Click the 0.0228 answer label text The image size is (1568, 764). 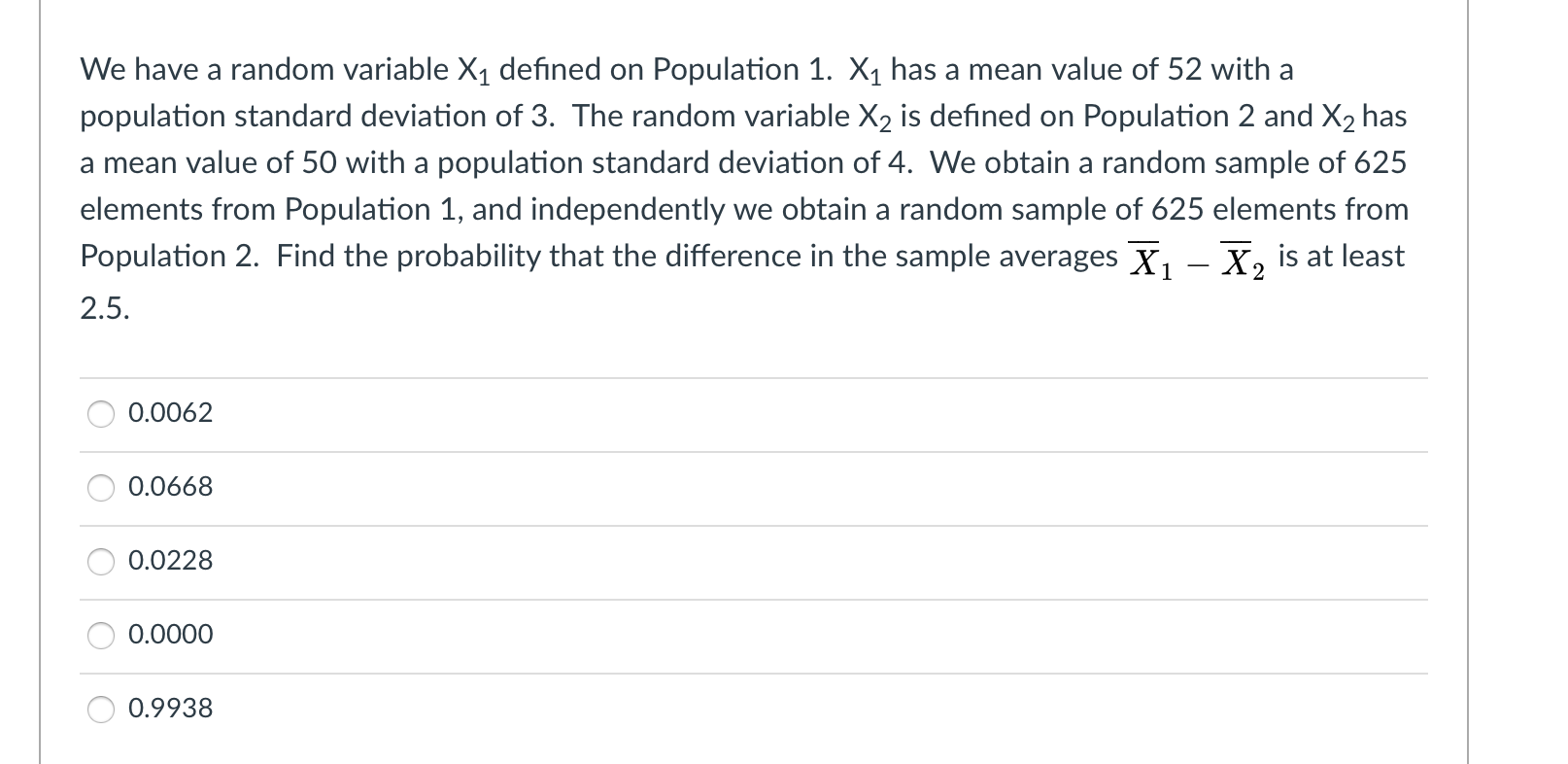tap(170, 561)
